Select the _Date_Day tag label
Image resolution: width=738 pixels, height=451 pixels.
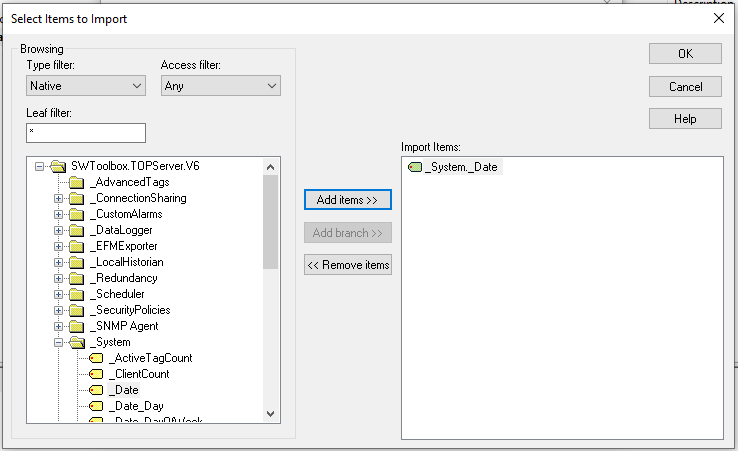tap(136, 406)
